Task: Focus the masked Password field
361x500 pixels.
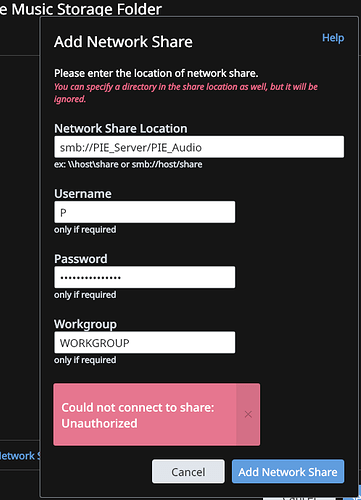Action: 145,277
